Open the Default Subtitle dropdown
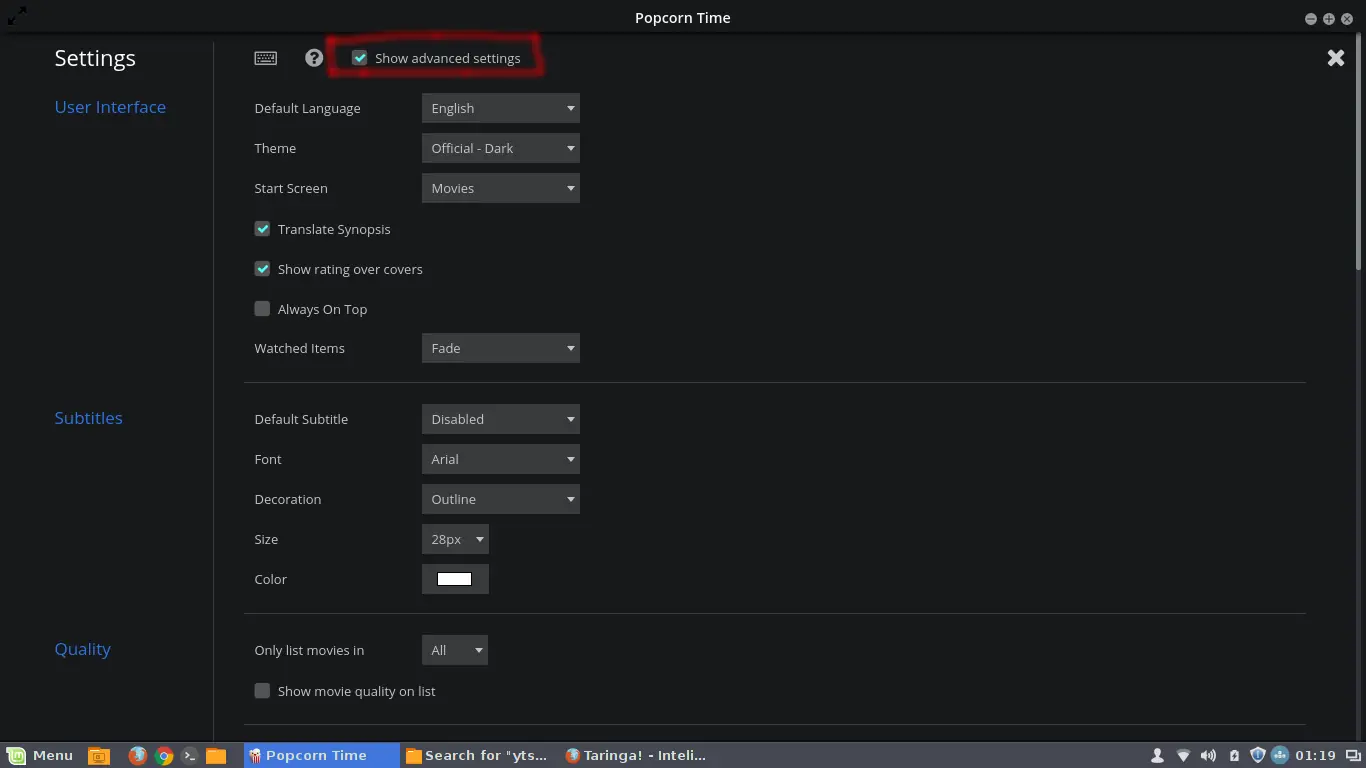This screenshot has height=768, width=1366. (500, 419)
